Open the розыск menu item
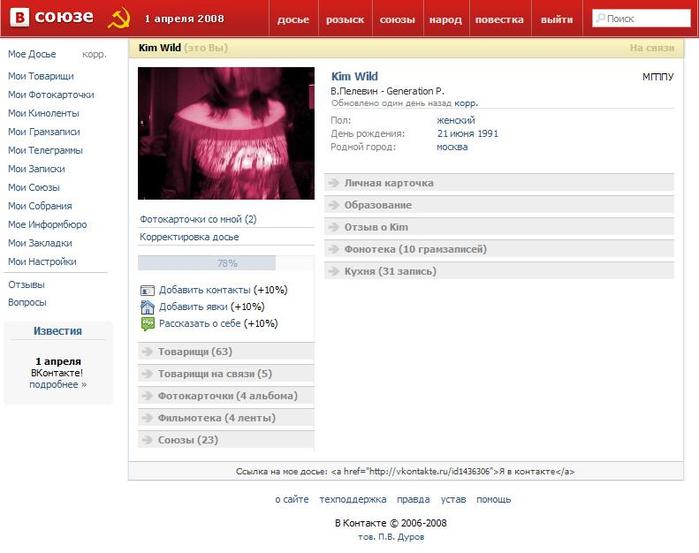 [345, 20]
